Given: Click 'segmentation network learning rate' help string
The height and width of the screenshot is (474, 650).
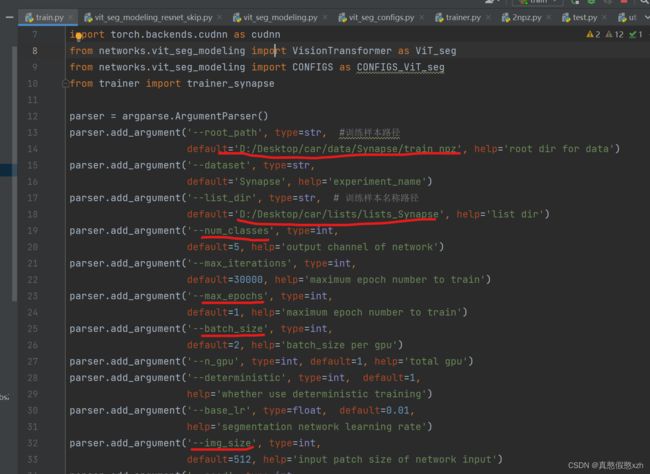Looking at the screenshot, I should [x=324, y=427].
